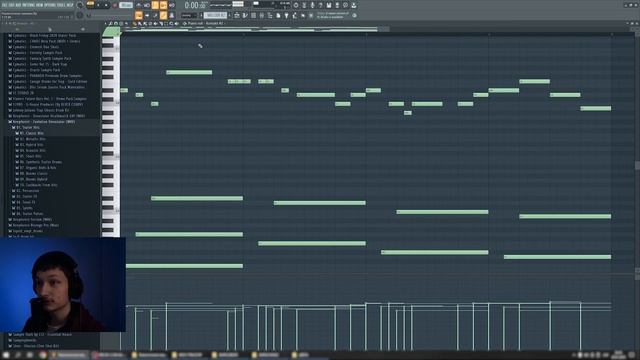Adjust the master pitch knob
The width and height of the screenshot is (640, 360).
pos(80,16)
